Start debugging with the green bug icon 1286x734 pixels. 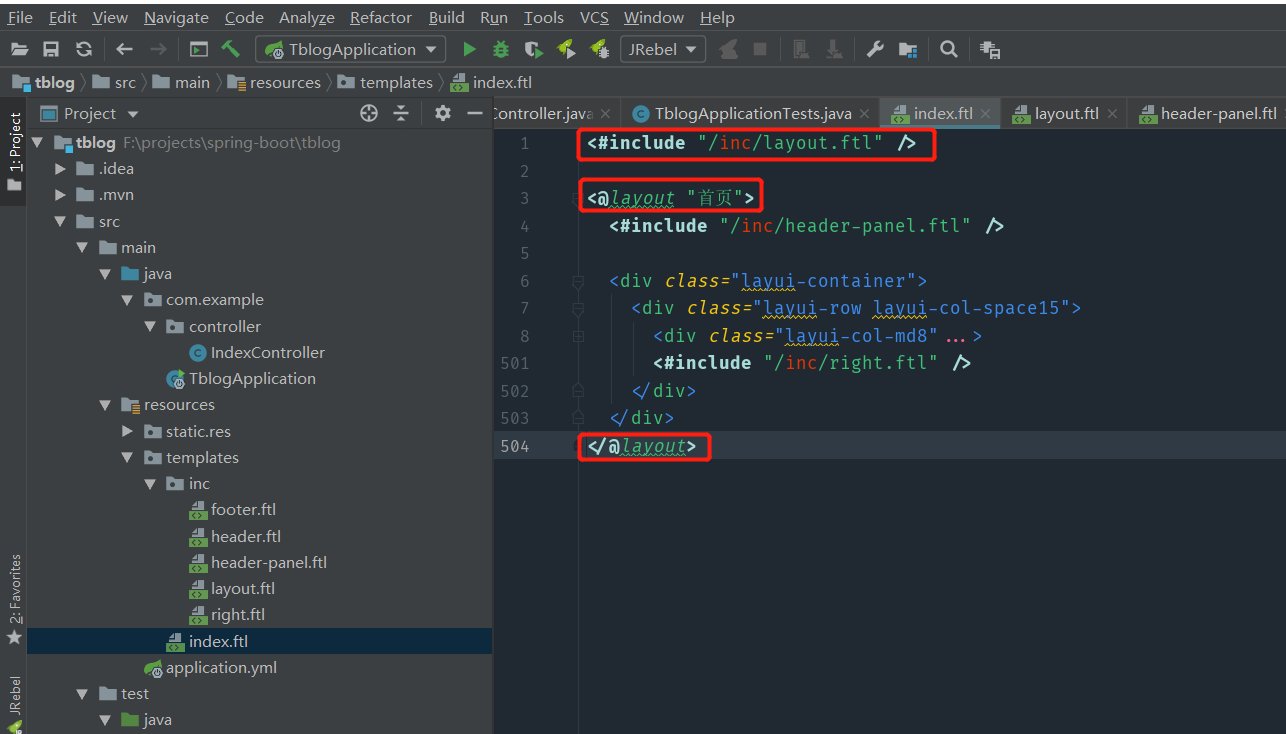coord(501,49)
